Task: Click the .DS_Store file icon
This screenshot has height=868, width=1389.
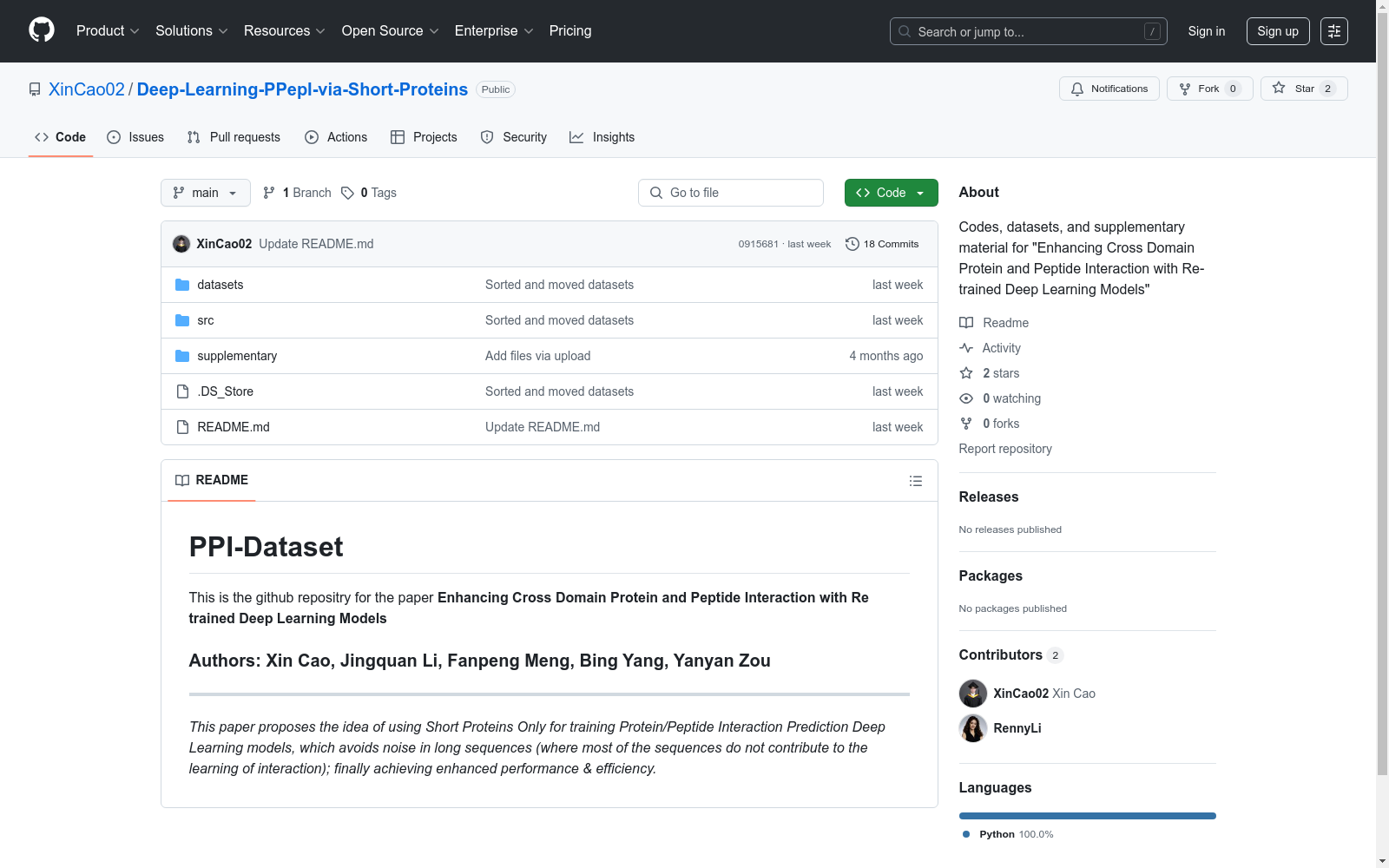Action: [x=182, y=391]
